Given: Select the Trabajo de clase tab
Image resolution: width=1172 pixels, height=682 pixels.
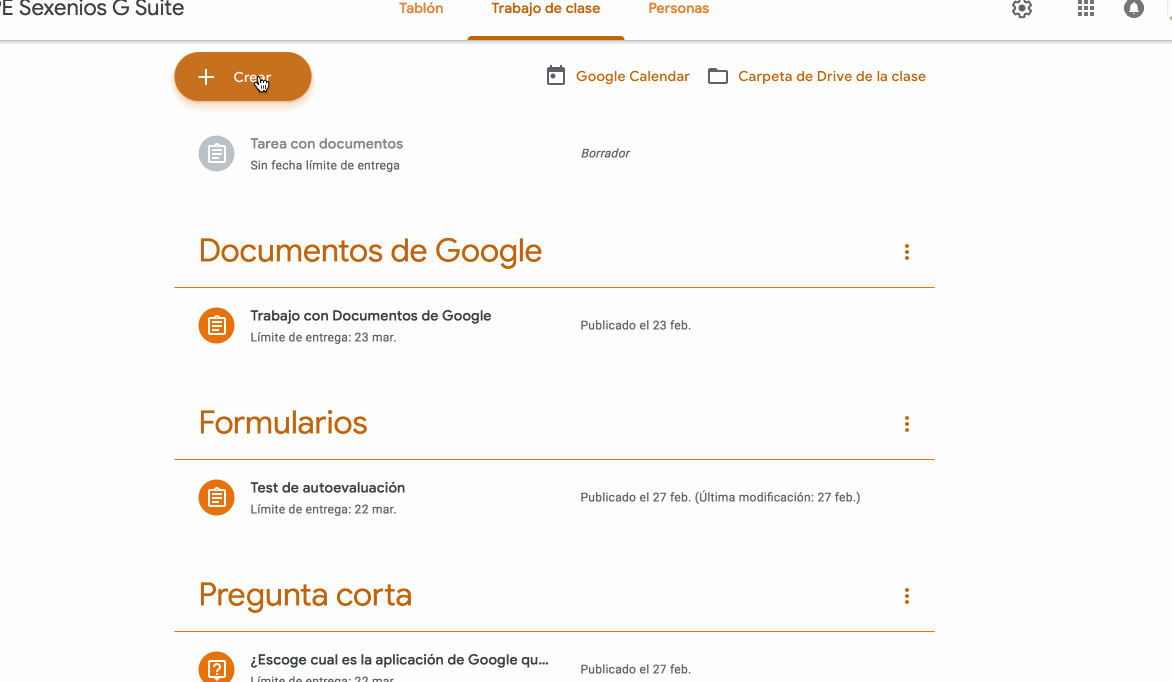Looking at the screenshot, I should [x=546, y=9].
